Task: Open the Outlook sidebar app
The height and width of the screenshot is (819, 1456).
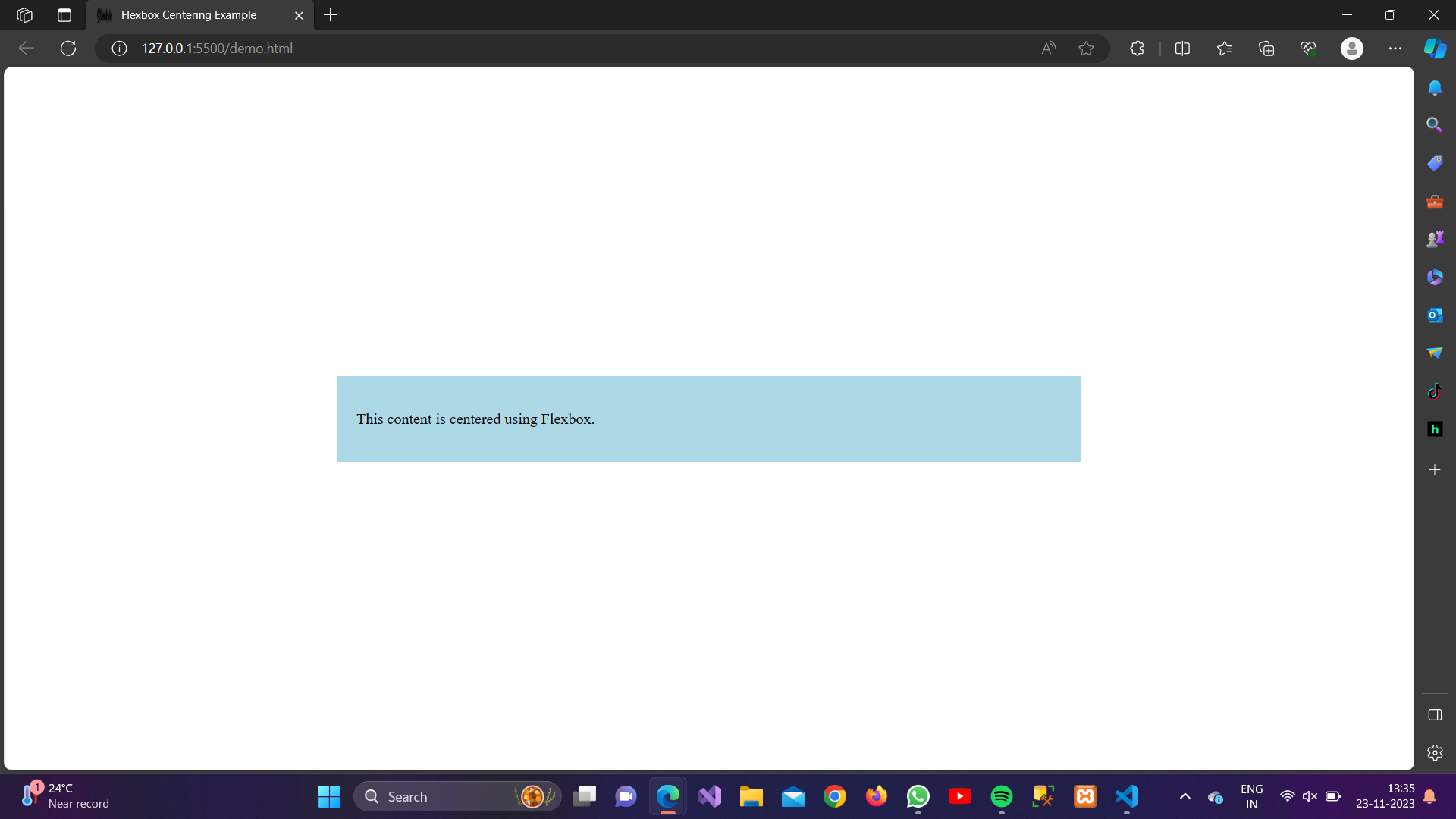Action: coord(1435,315)
